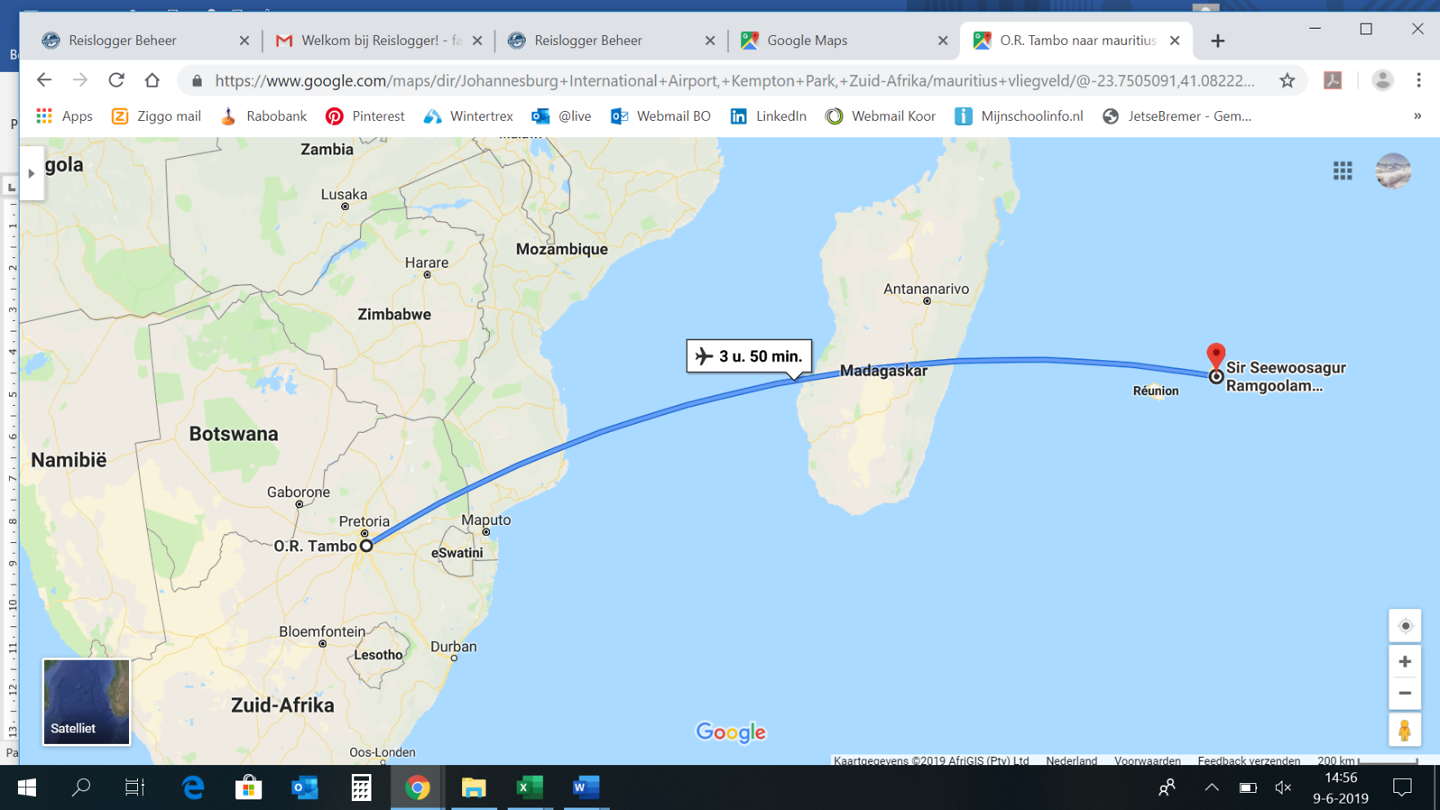Zoom in with the map plus button

[x=1405, y=662]
